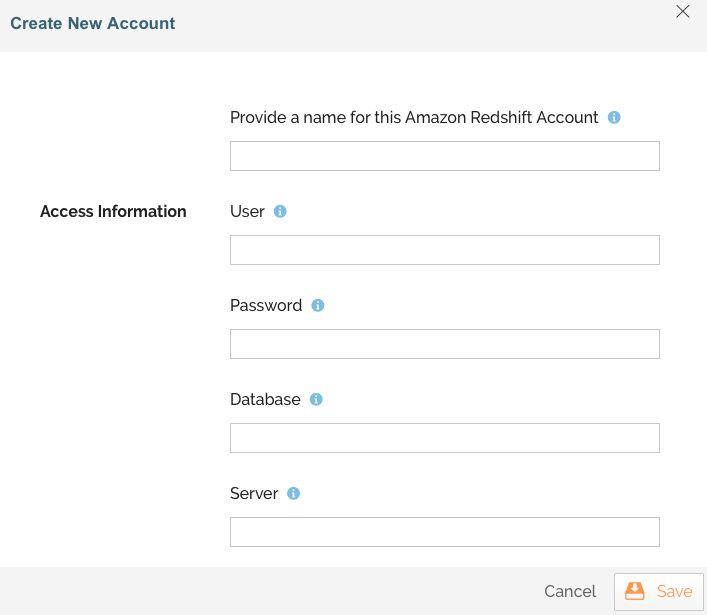Click into the User text field
This screenshot has width=707, height=615.
point(445,250)
